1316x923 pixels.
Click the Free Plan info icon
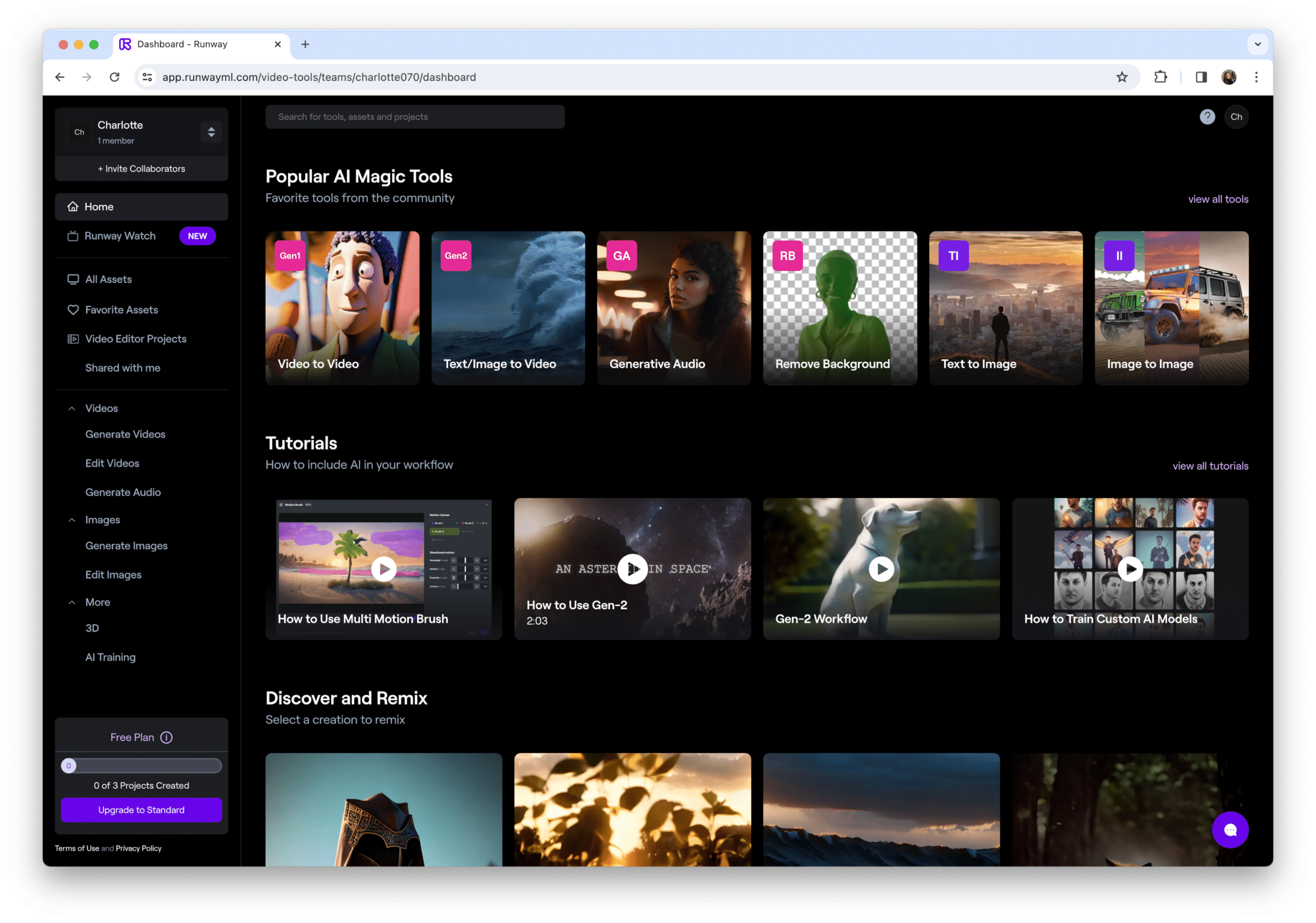166,737
